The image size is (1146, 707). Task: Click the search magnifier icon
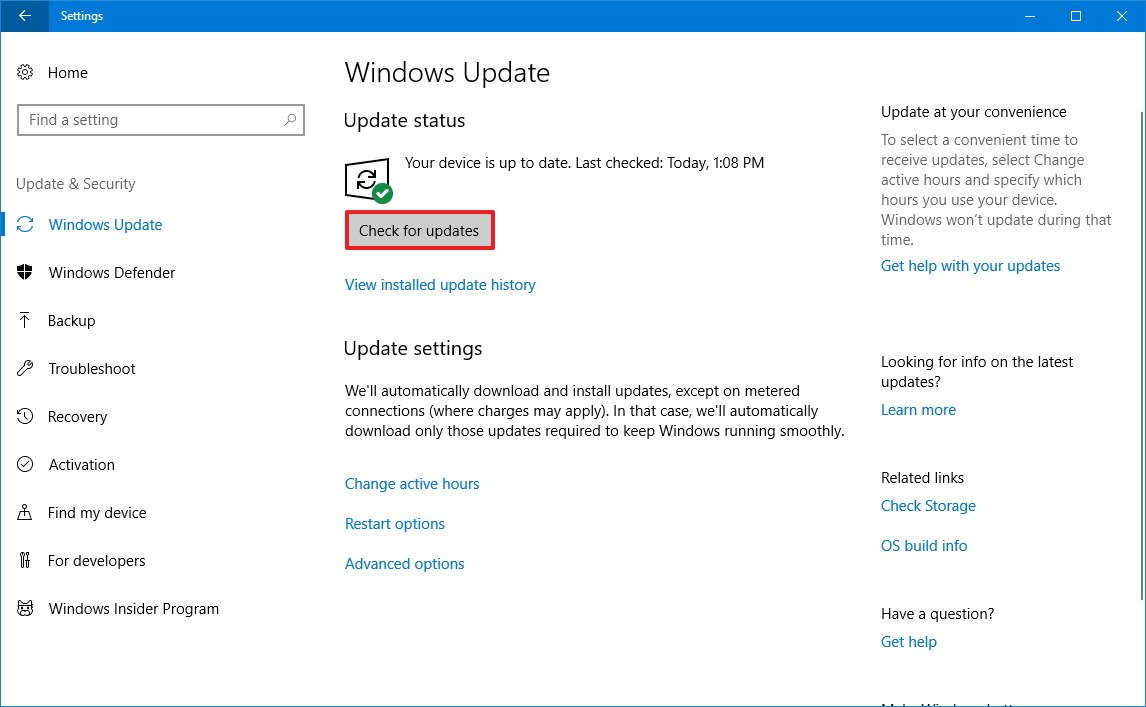290,119
